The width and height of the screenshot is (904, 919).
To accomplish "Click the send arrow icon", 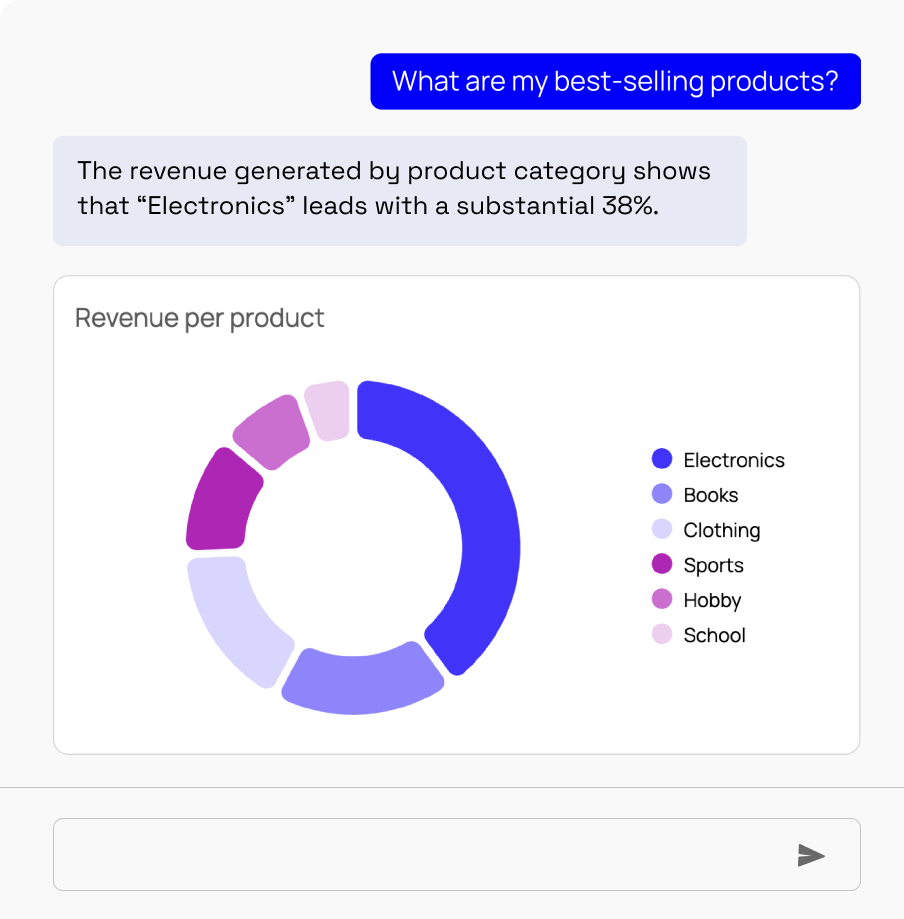I will (811, 855).
